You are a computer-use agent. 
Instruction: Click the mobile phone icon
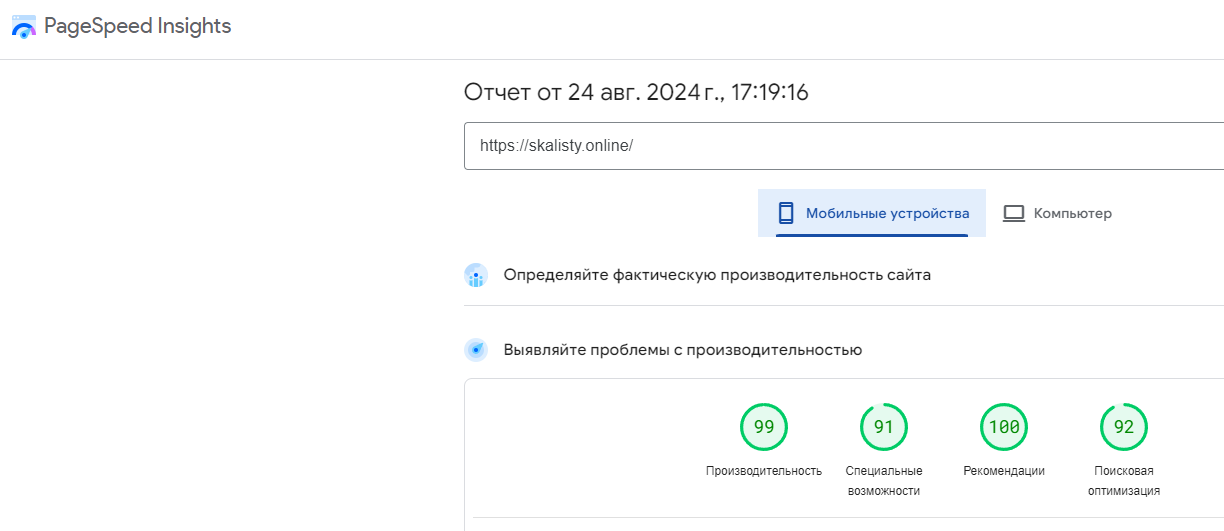pos(786,213)
